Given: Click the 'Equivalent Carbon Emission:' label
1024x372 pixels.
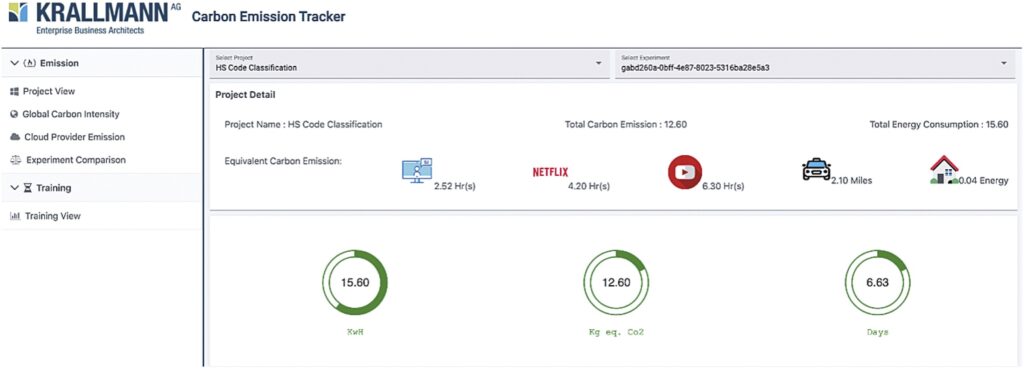Looking at the screenshot, I should (x=283, y=161).
